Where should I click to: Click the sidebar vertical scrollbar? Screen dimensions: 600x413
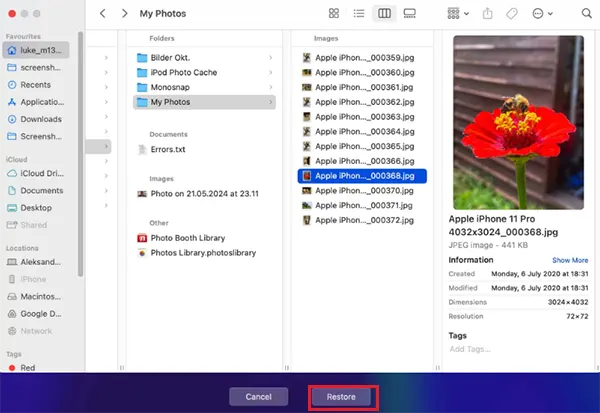(x=80, y=154)
